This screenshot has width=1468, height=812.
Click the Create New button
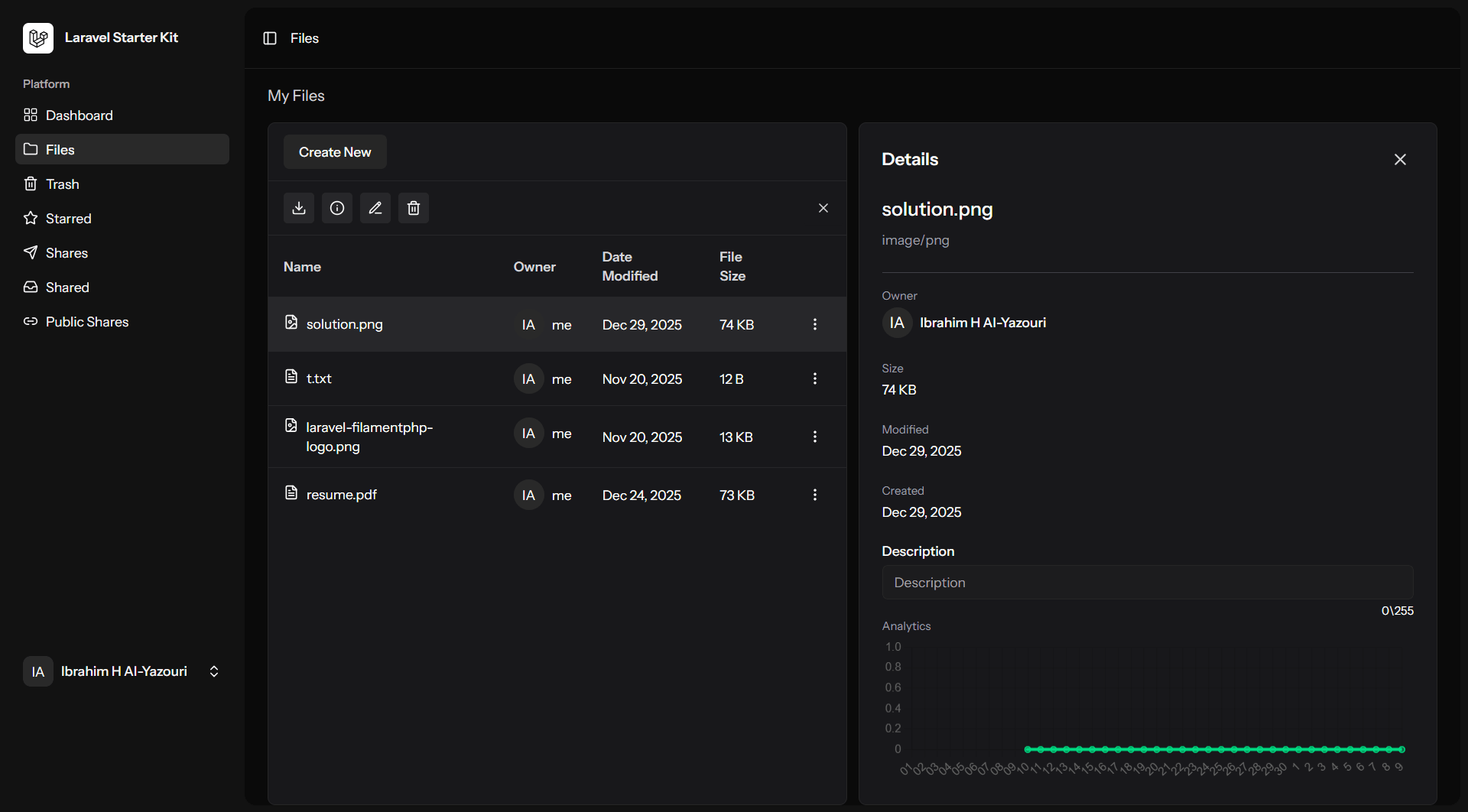point(335,152)
